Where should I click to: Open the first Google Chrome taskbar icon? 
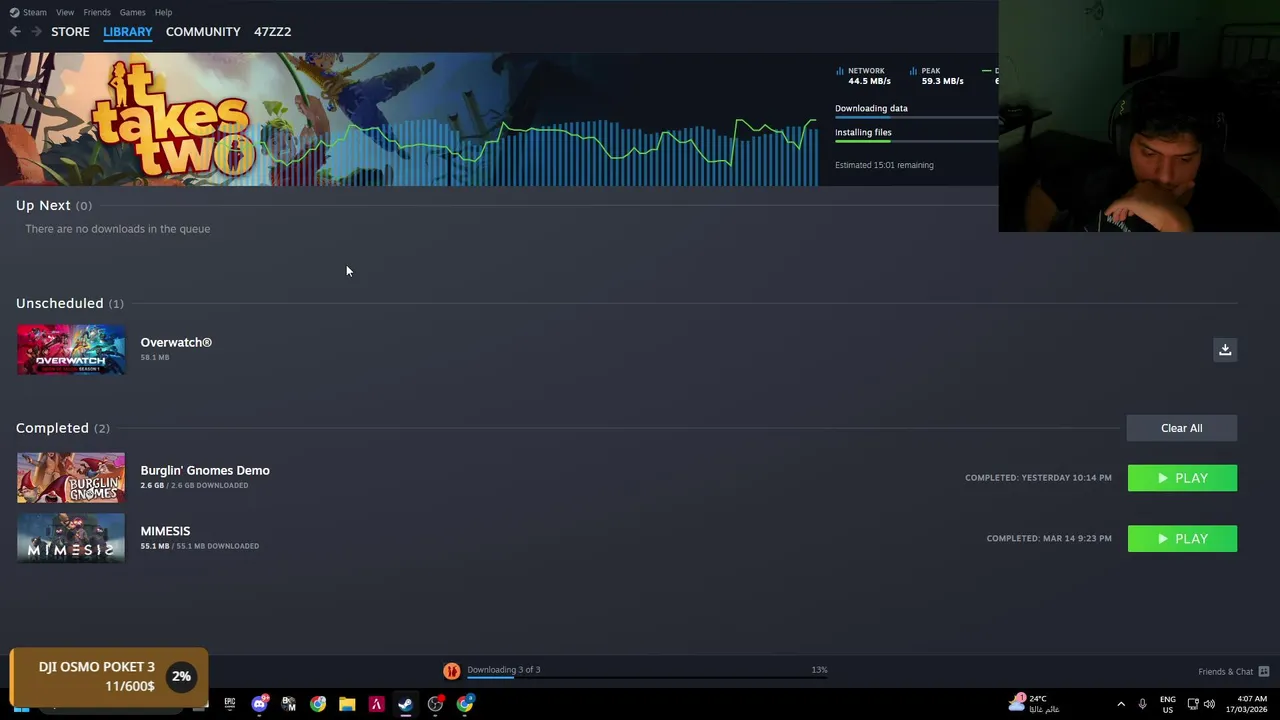coord(318,704)
